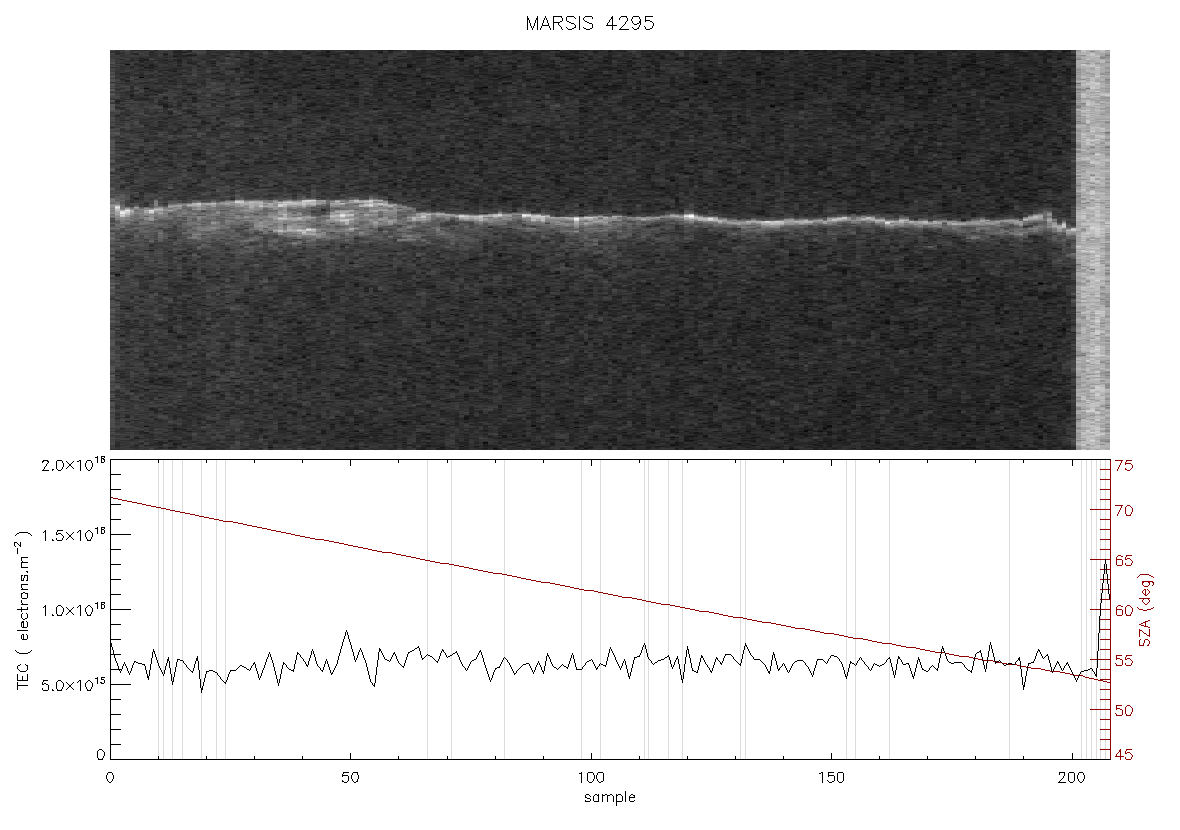Screen dimensions: 1180x830
Task: Click the 1.0×10¹⁶ y-axis tick label
Action: point(74,610)
